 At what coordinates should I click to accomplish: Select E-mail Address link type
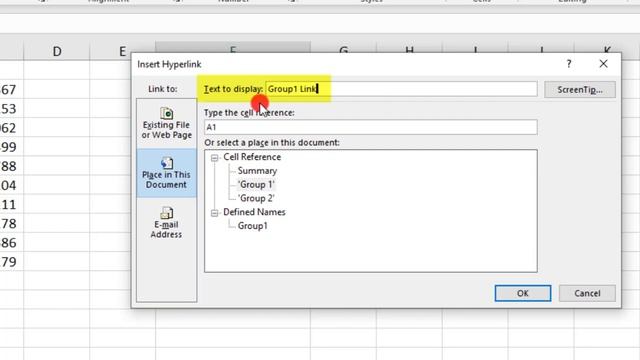tap(167, 223)
